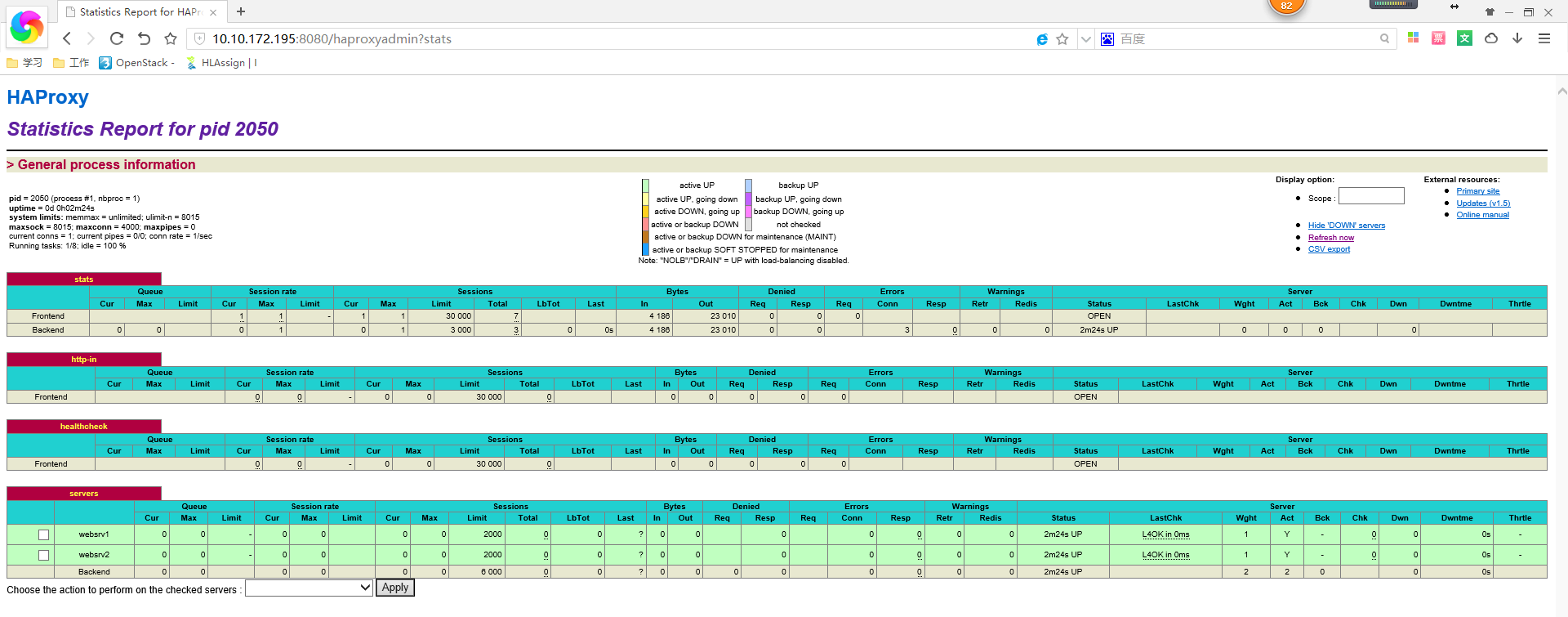Click Hide 'DOWN' servers link

click(x=1347, y=226)
